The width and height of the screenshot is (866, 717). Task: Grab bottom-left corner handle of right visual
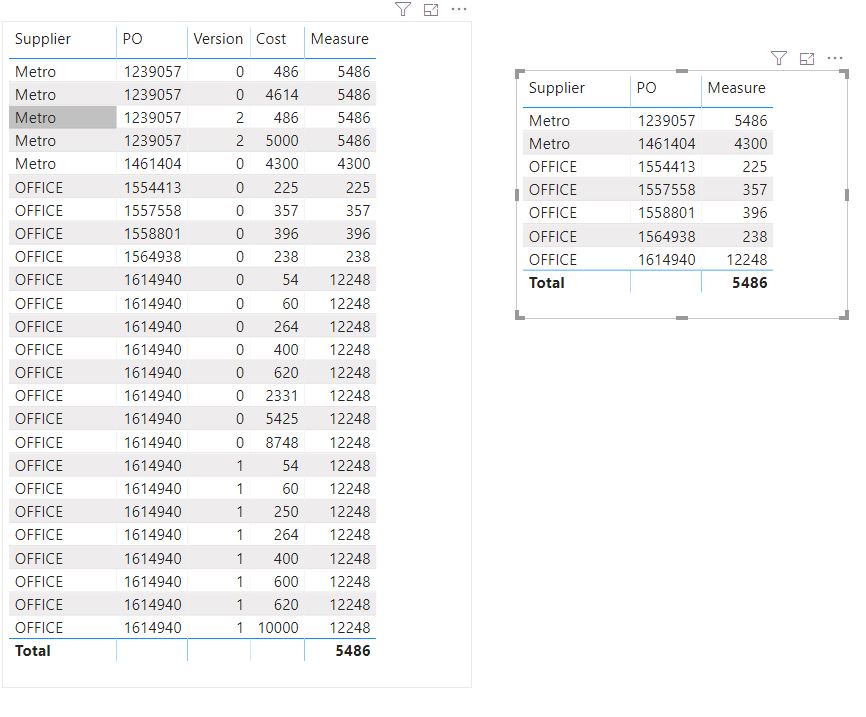[x=519, y=315]
